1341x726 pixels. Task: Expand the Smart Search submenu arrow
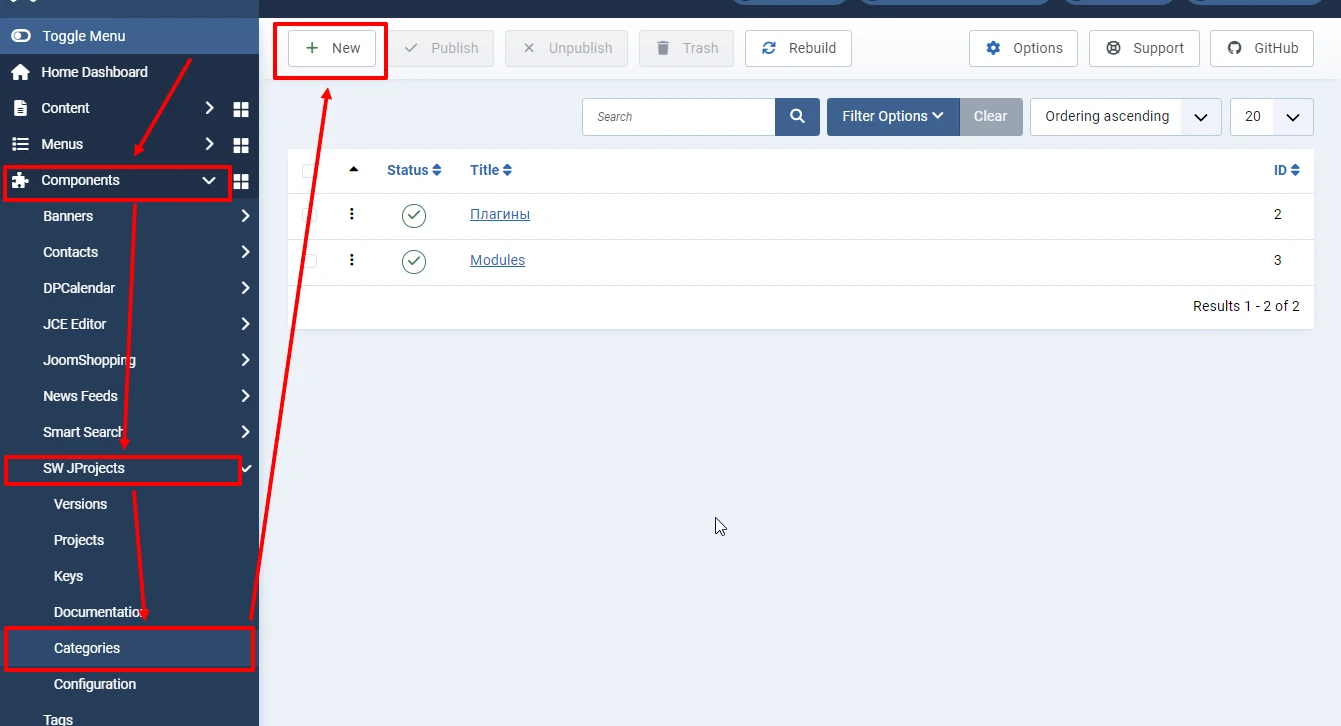tap(245, 432)
